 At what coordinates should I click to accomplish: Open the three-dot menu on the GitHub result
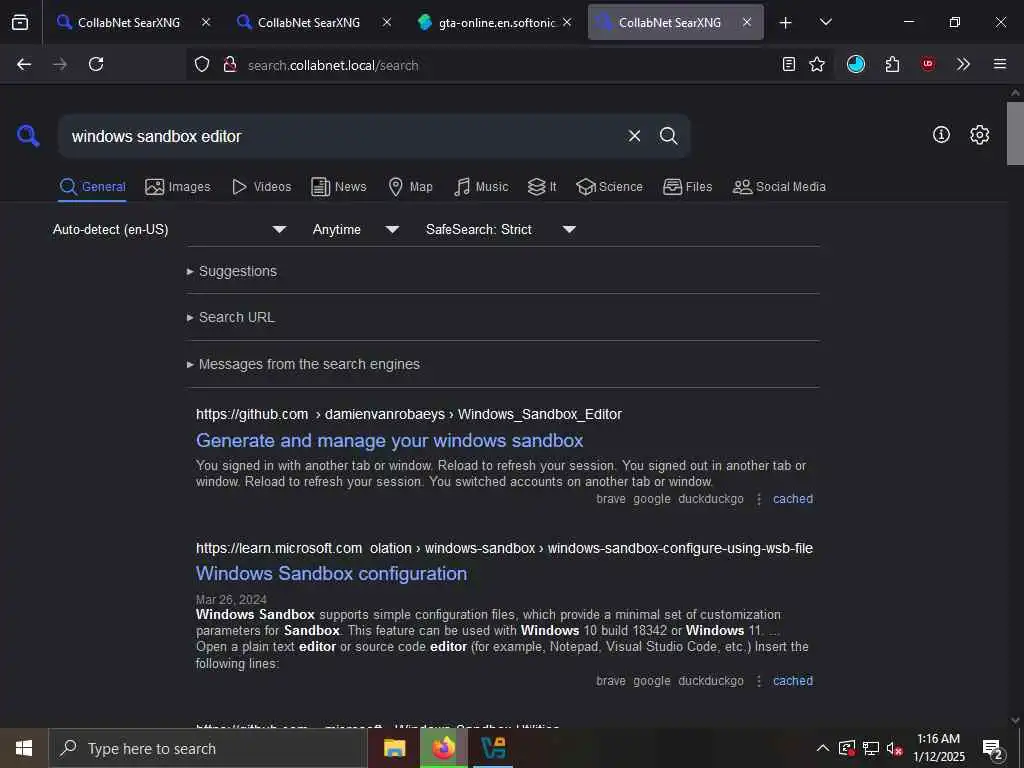pos(759,499)
